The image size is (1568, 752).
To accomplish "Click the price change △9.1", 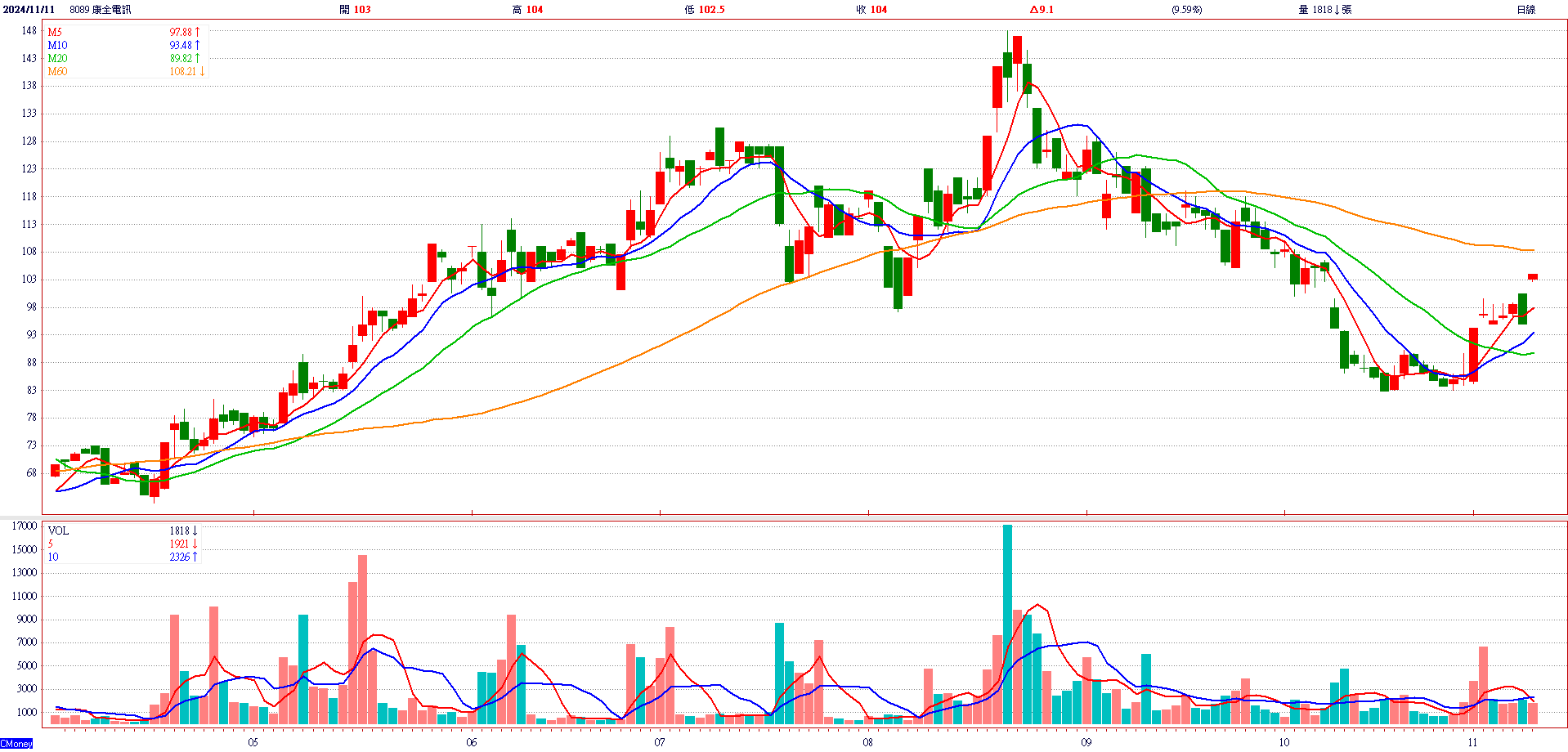I will (1042, 10).
